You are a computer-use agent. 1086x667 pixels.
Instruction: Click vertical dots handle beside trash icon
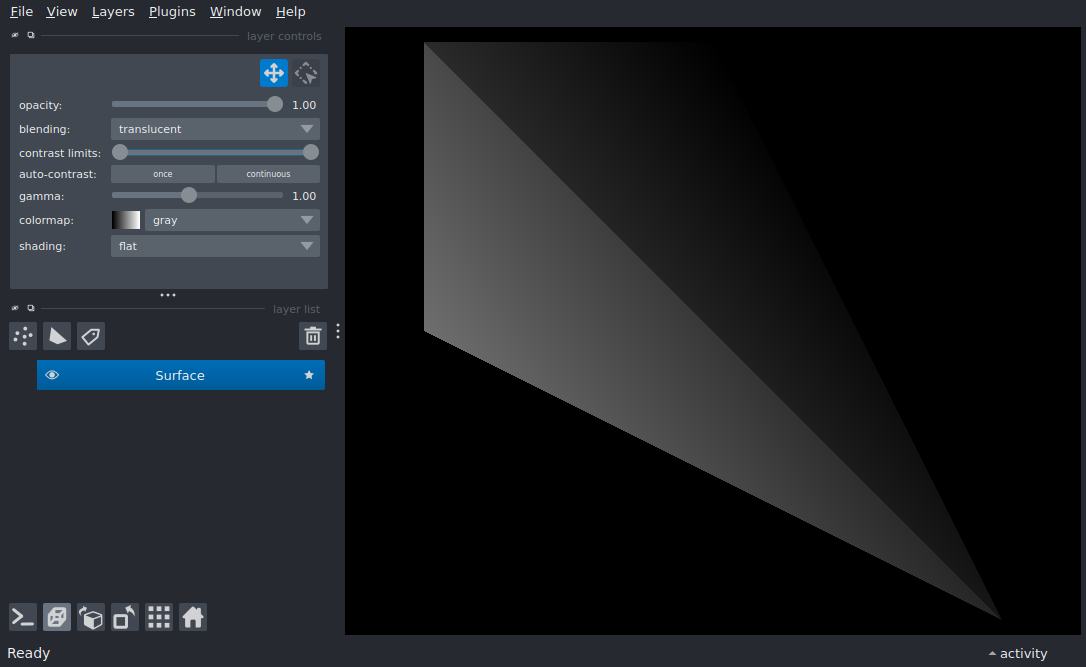tap(338, 331)
